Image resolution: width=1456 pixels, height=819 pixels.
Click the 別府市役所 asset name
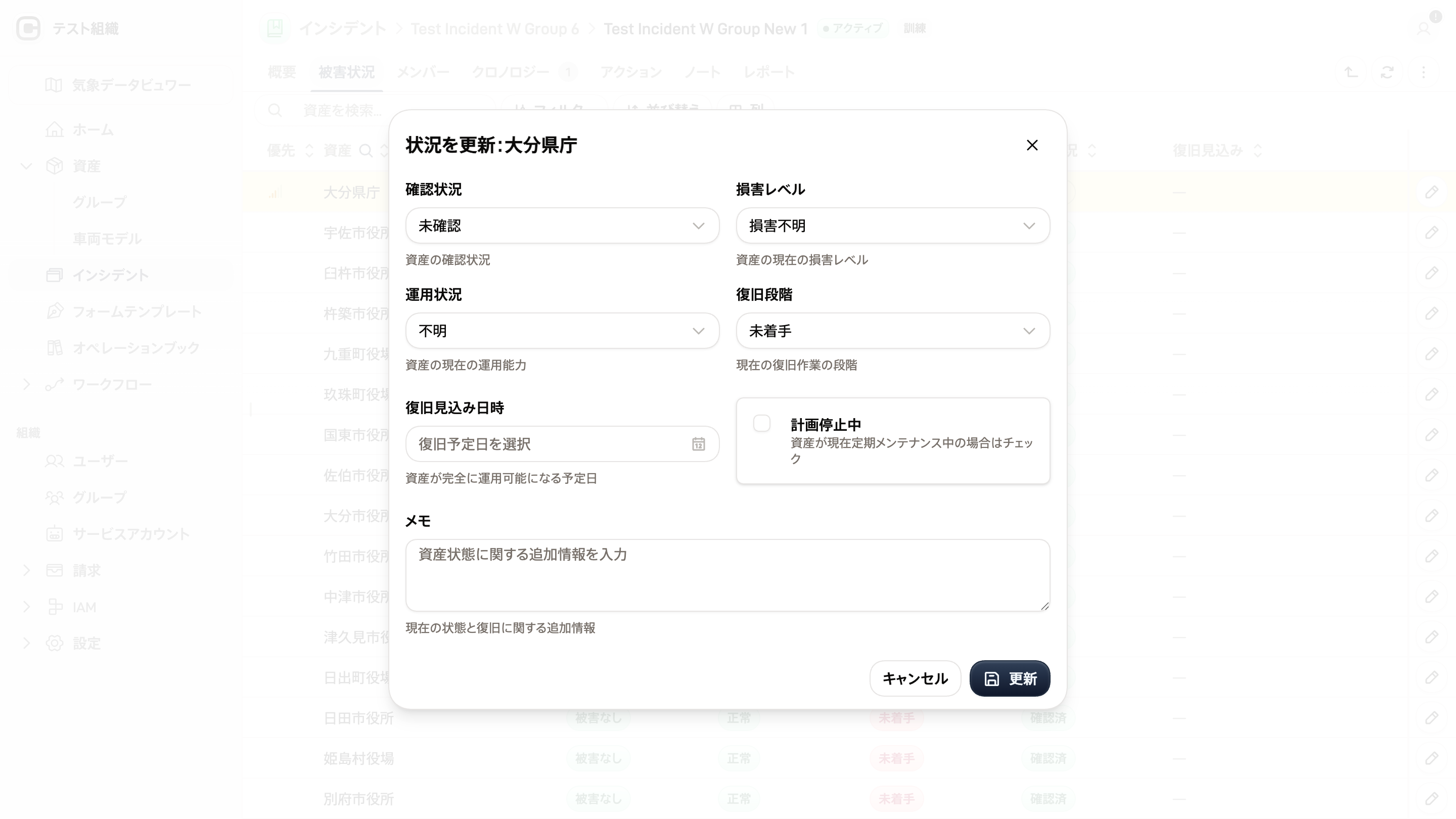click(x=358, y=799)
